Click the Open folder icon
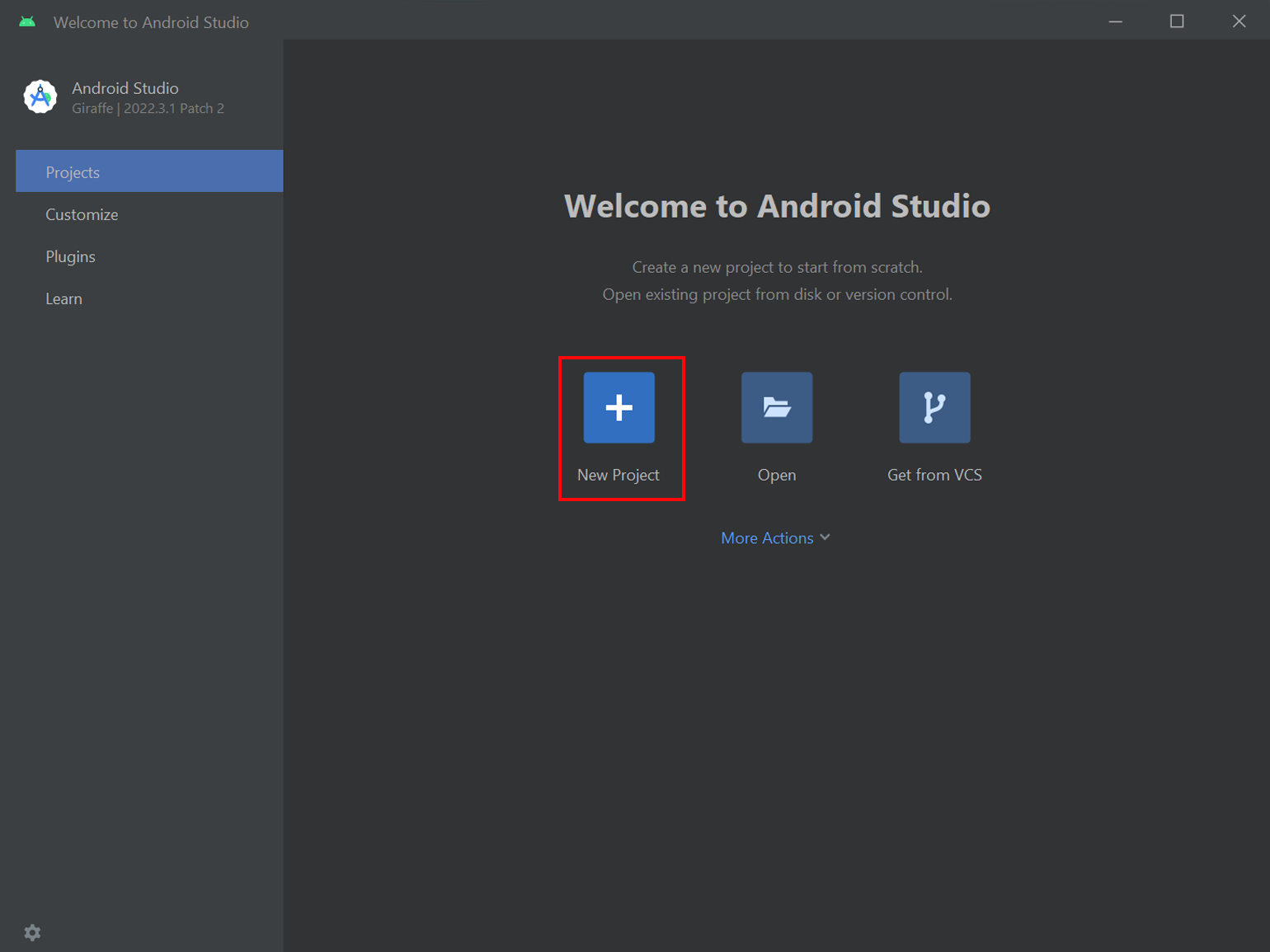 click(x=776, y=407)
